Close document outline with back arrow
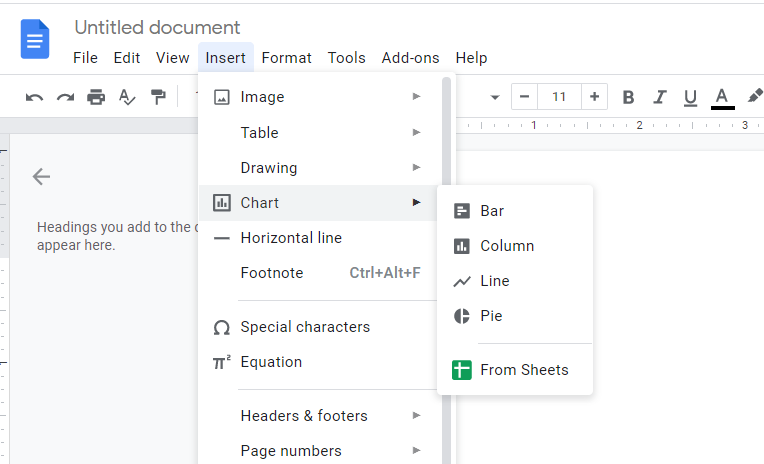The height and width of the screenshot is (464, 764). [41, 177]
